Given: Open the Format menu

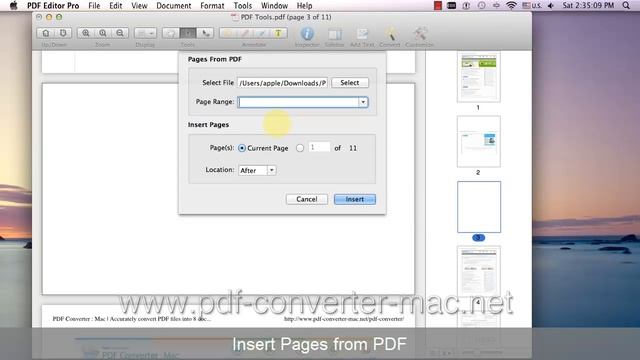Looking at the screenshot, I should (212, 6).
